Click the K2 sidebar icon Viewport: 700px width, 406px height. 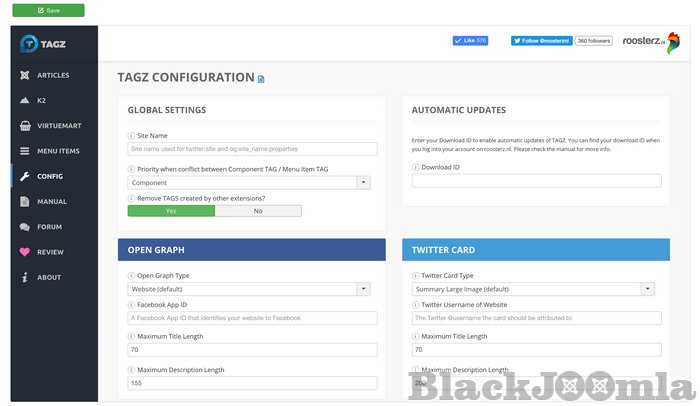[24, 101]
